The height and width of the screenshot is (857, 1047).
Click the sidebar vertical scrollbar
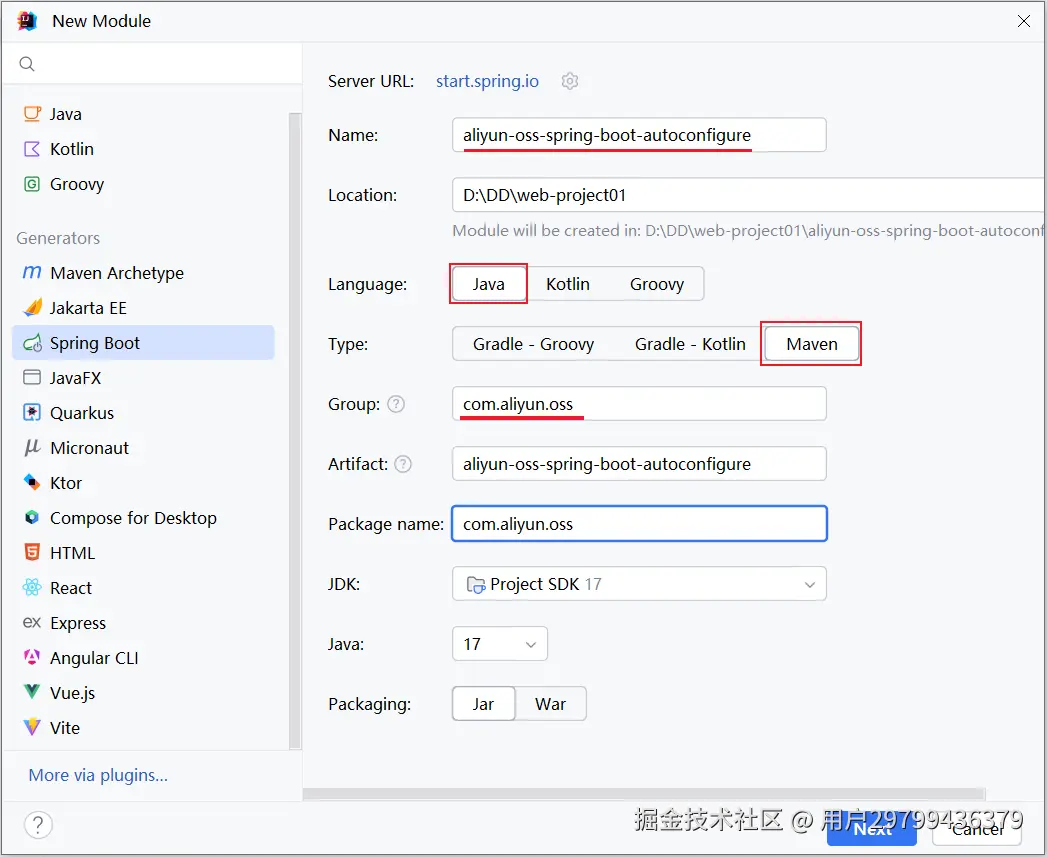point(295,431)
